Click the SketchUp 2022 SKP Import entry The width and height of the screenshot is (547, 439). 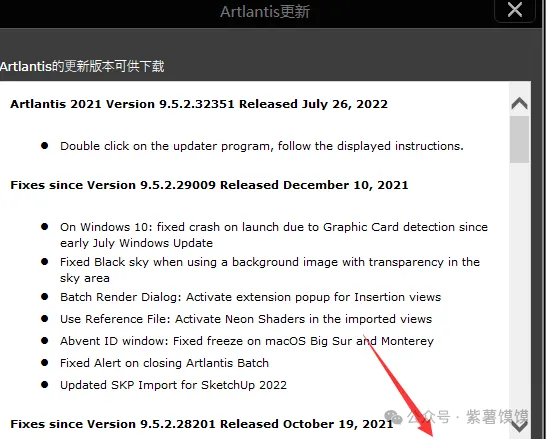[173, 385]
